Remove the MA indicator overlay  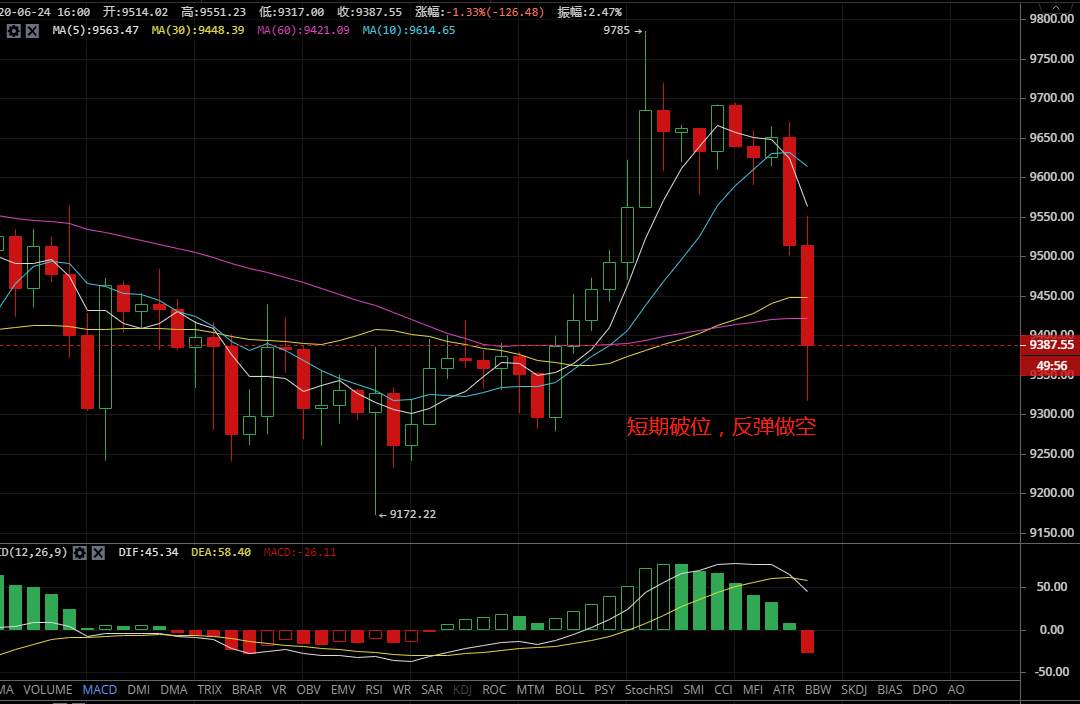coord(32,31)
